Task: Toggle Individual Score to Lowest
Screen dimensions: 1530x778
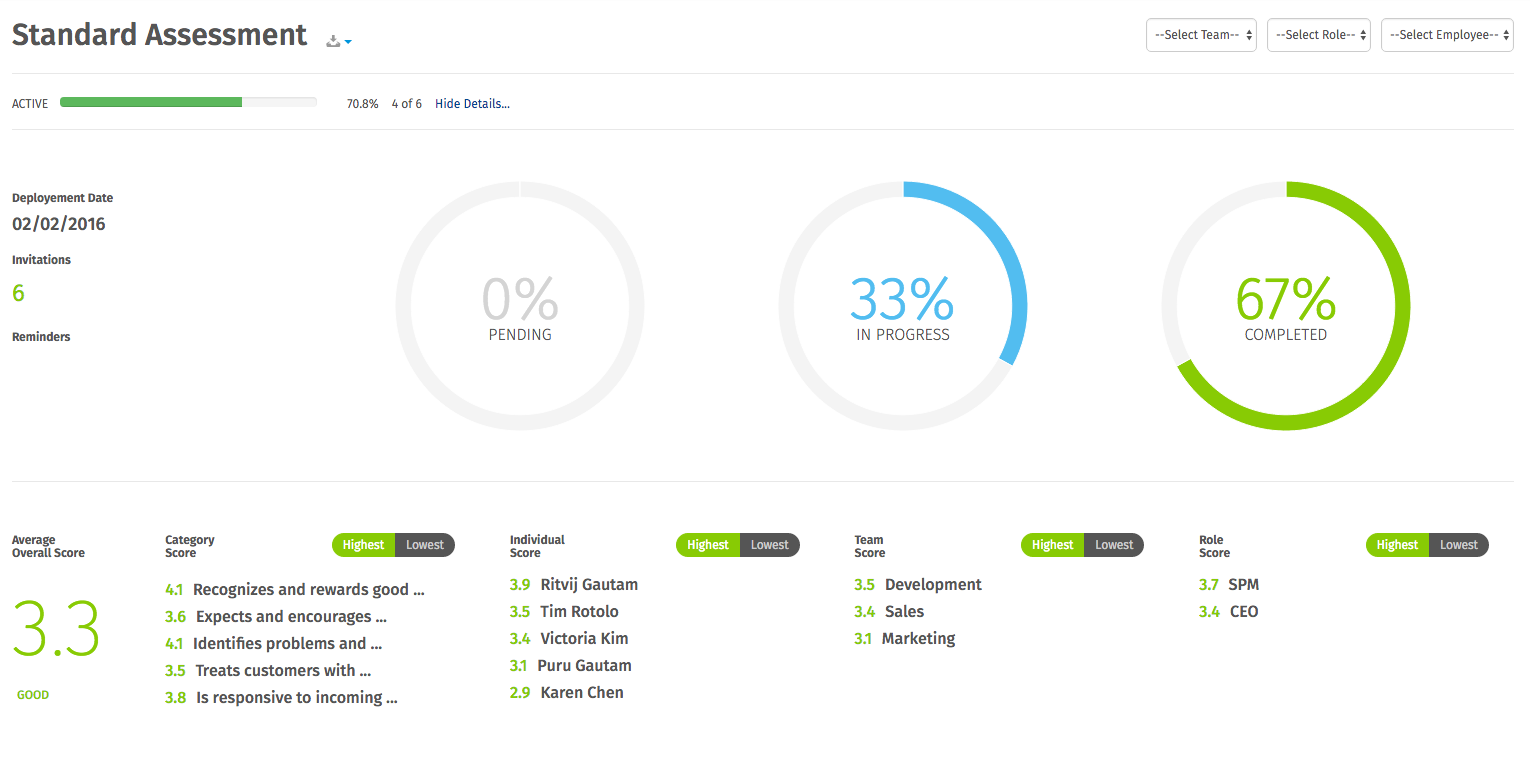Action: click(x=770, y=545)
